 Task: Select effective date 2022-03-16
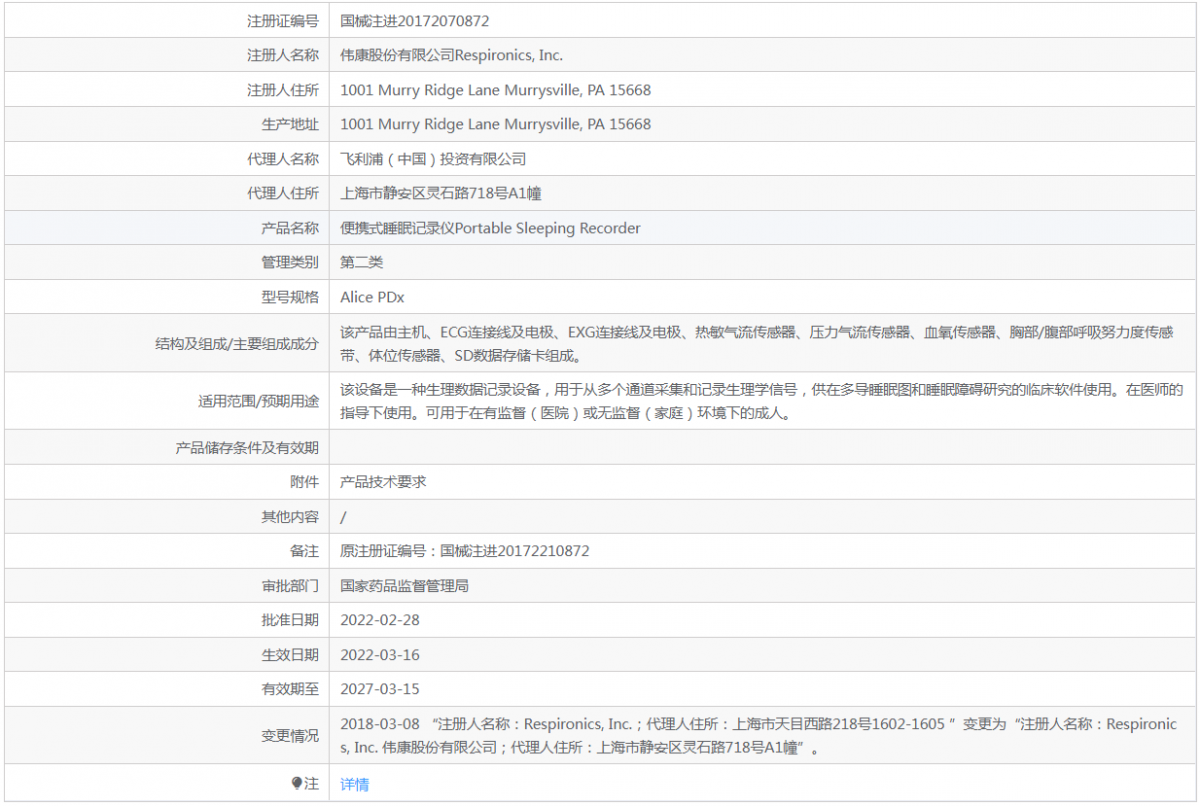(x=380, y=654)
